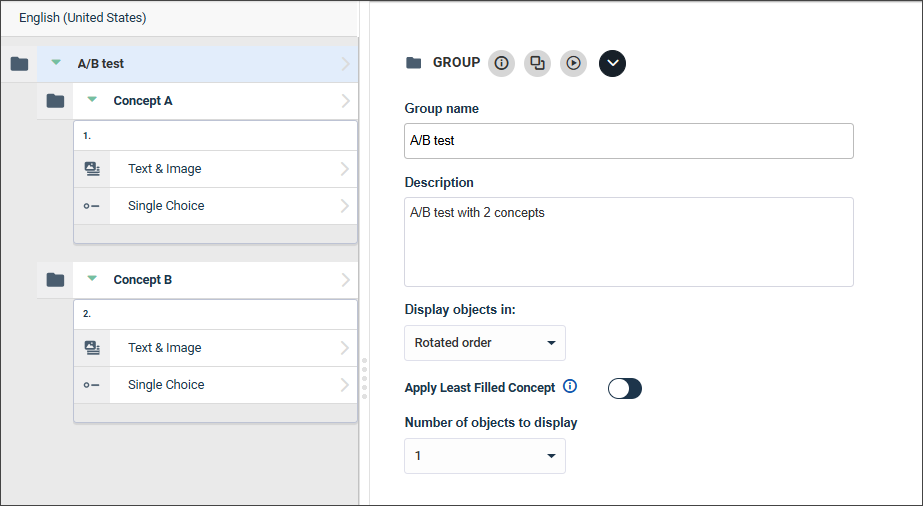Screen dimensions: 923x506
Task: Click Text & Image icon under Concept A
Action: [x=92, y=169]
